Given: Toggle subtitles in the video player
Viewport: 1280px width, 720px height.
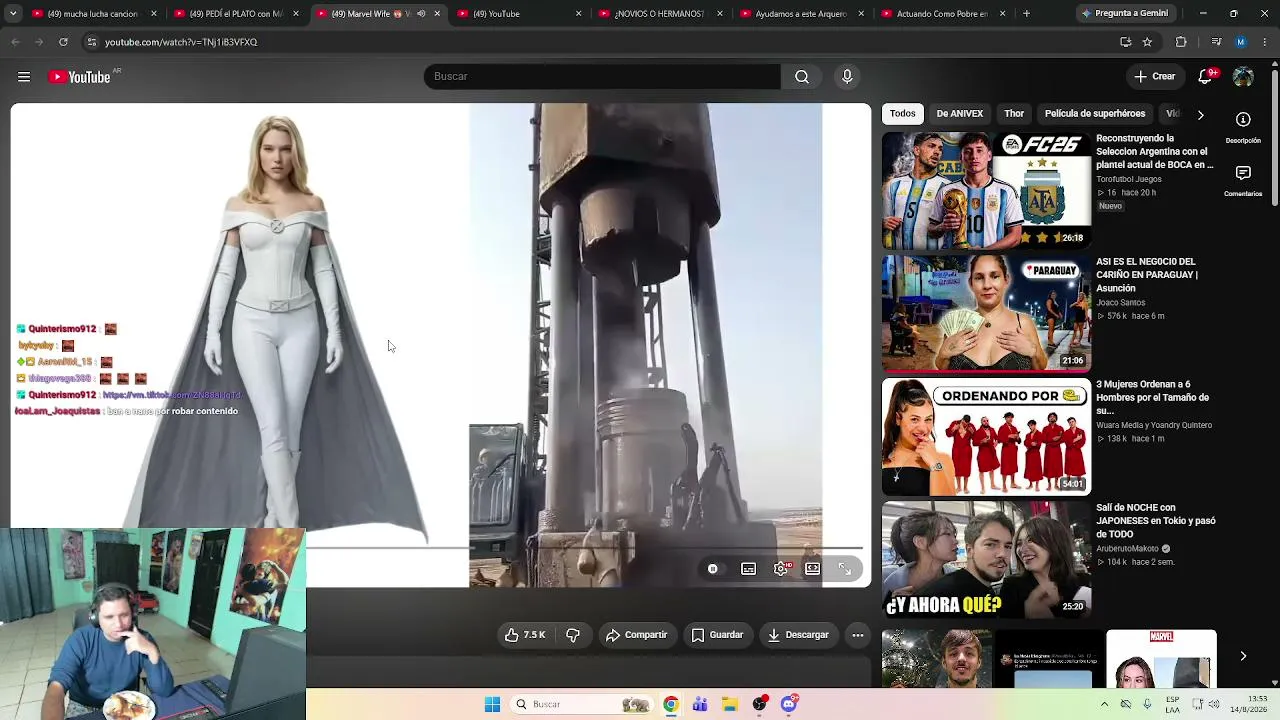Looking at the screenshot, I should (x=748, y=569).
